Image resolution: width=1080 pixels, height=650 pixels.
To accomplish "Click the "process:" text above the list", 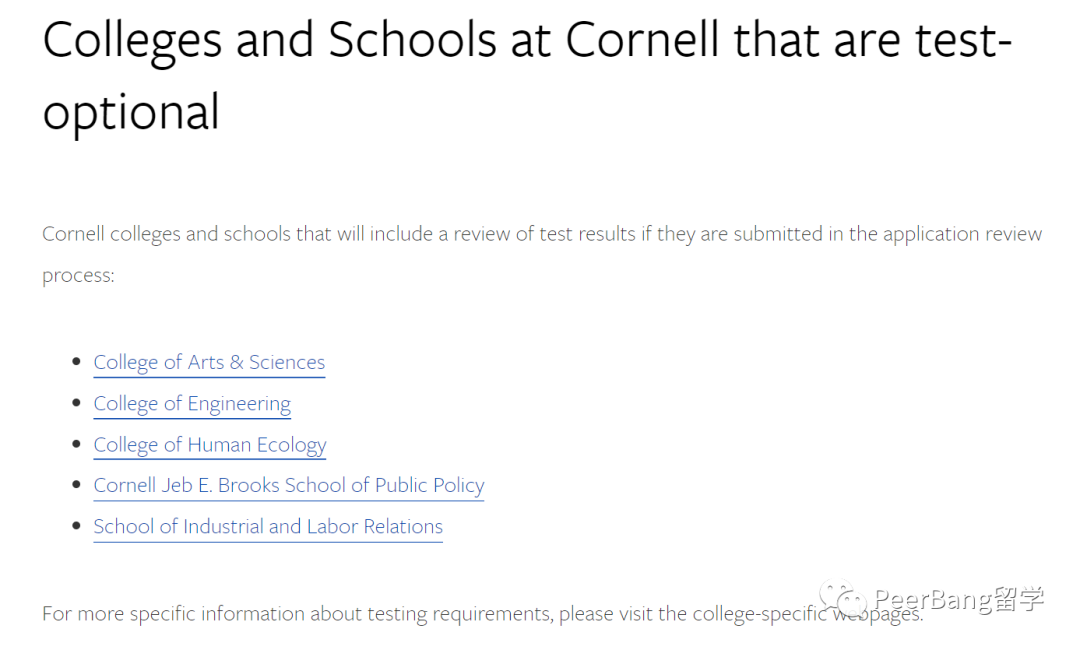I will click(79, 275).
